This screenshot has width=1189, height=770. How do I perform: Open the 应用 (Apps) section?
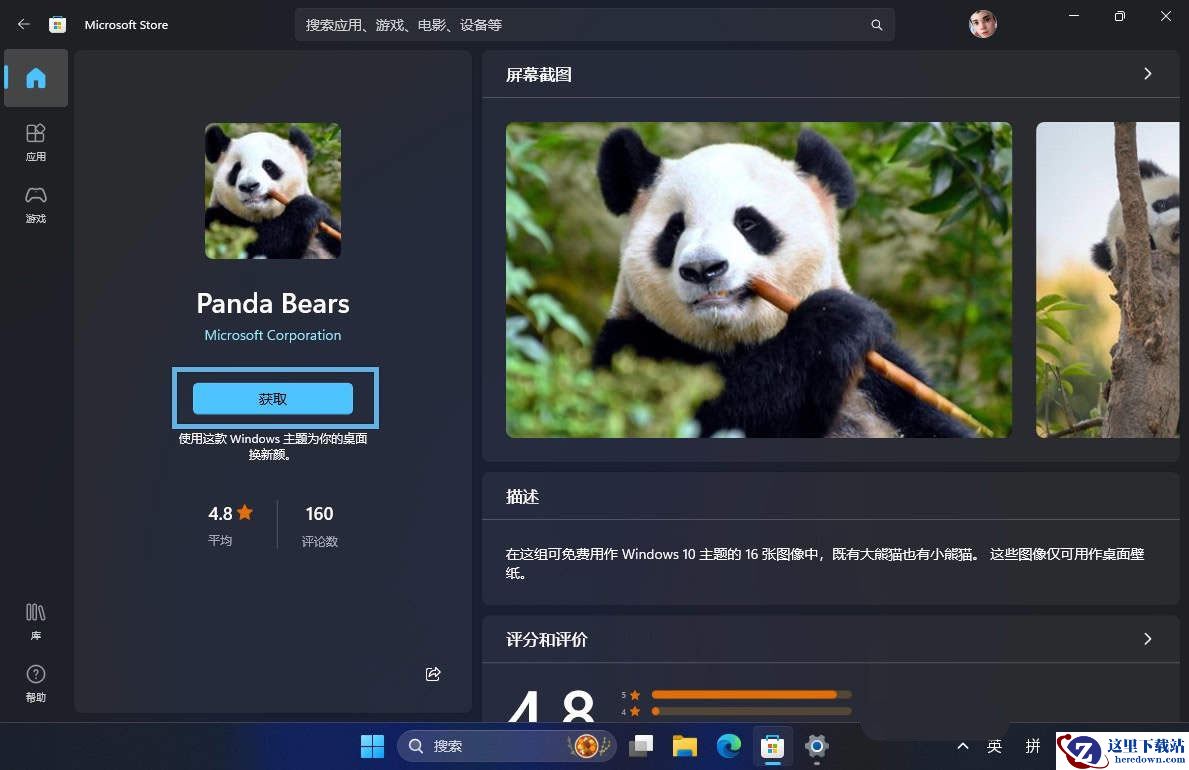(36, 143)
